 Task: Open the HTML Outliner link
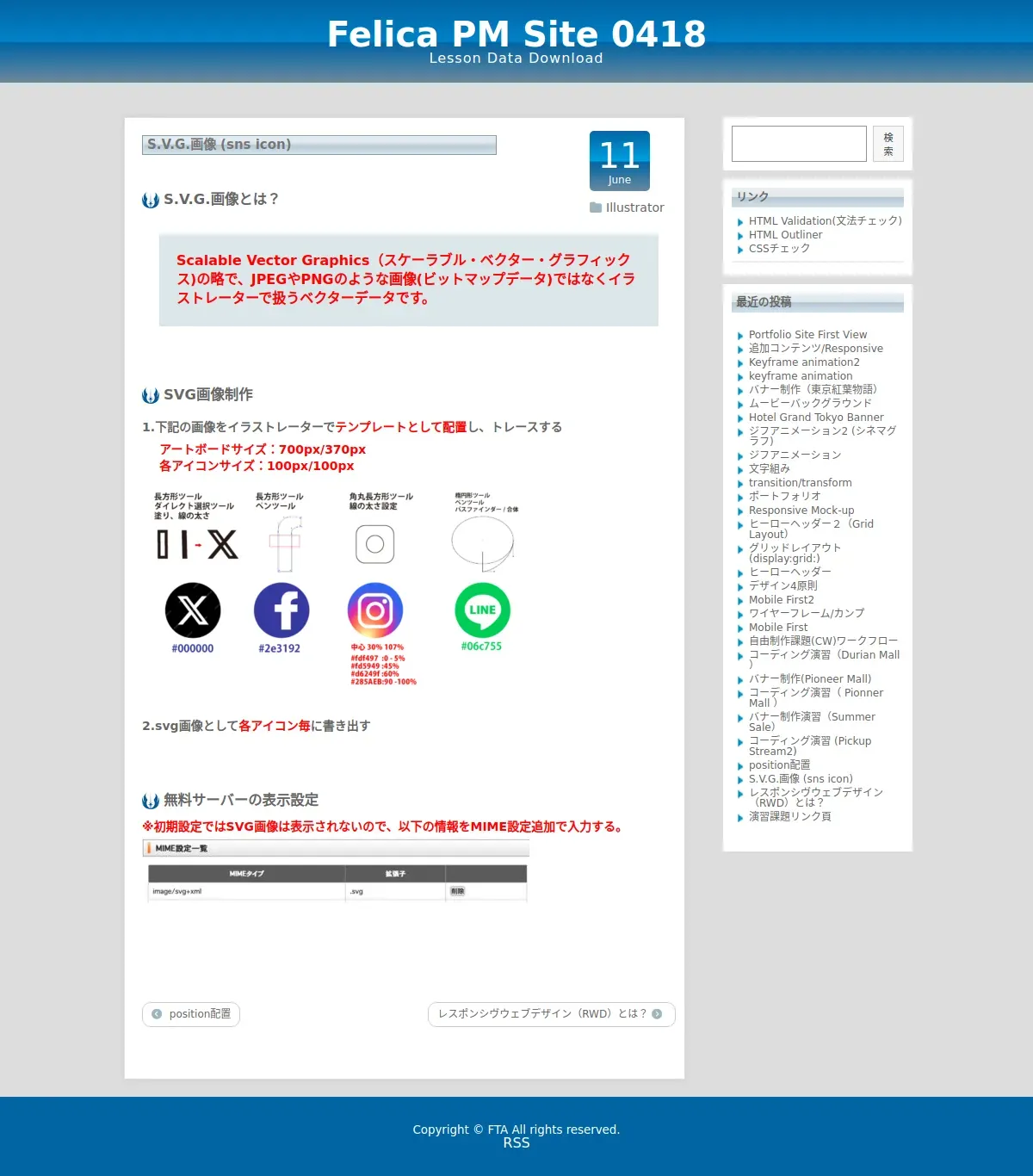(785, 235)
